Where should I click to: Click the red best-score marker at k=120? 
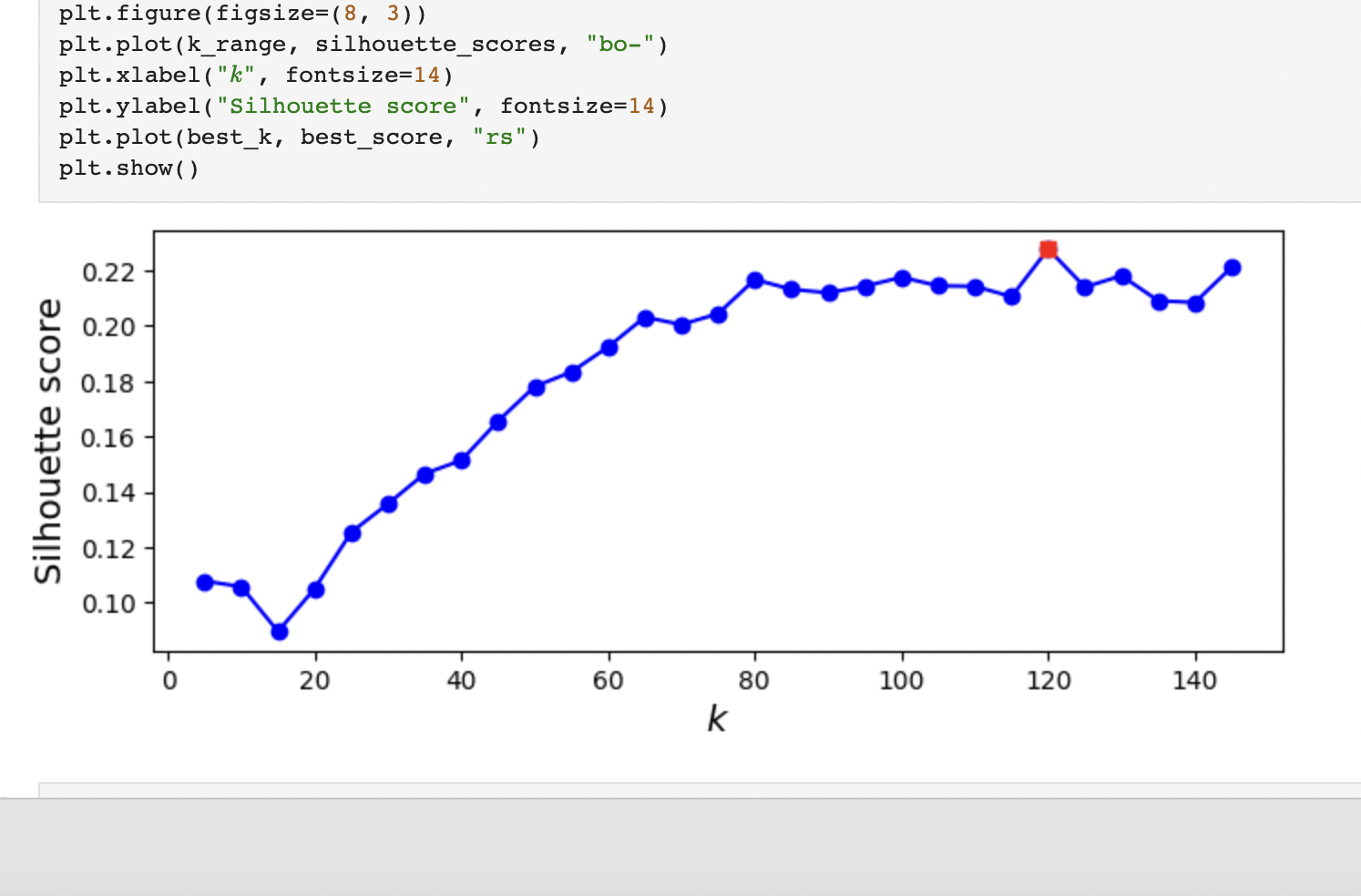click(1049, 249)
